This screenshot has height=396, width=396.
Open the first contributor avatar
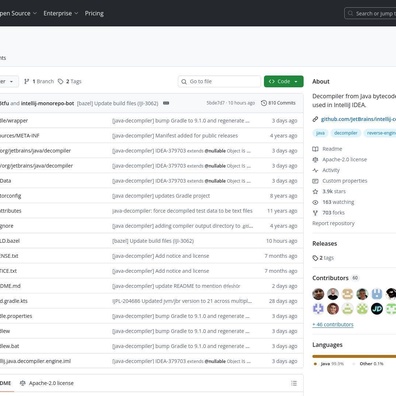click(x=318, y=294)
